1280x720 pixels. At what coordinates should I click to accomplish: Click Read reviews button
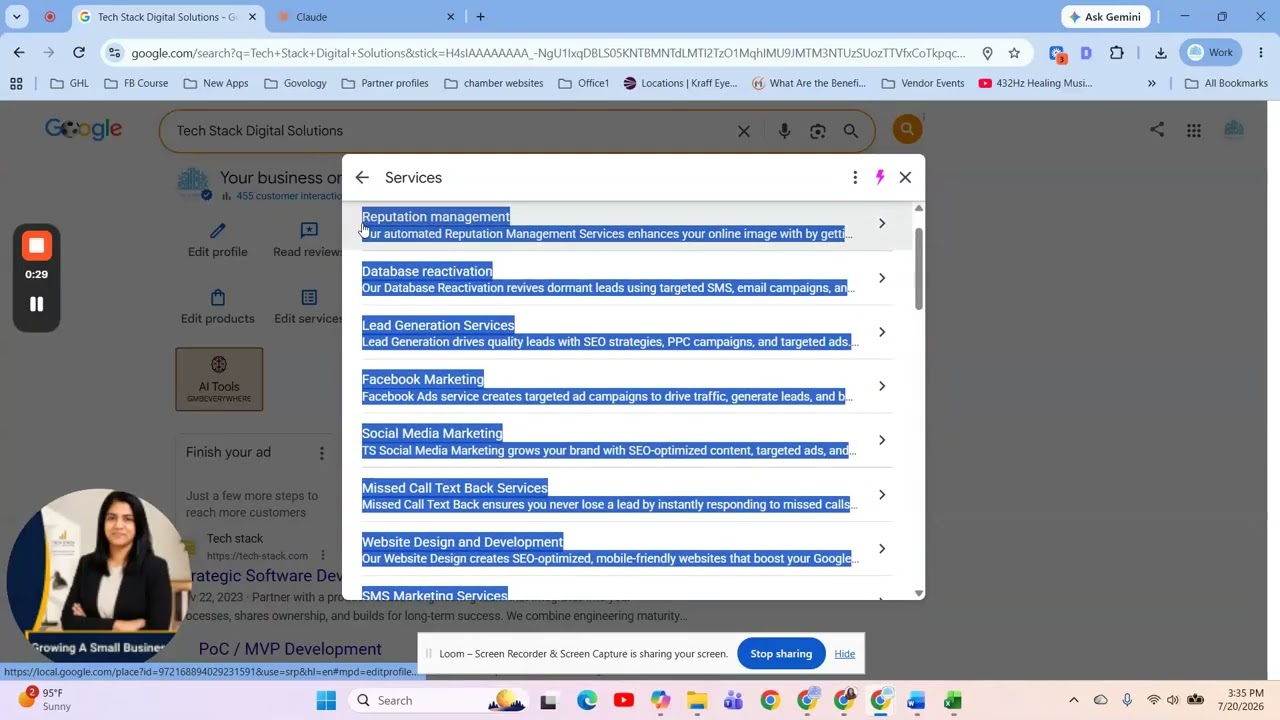click(308, 241)
